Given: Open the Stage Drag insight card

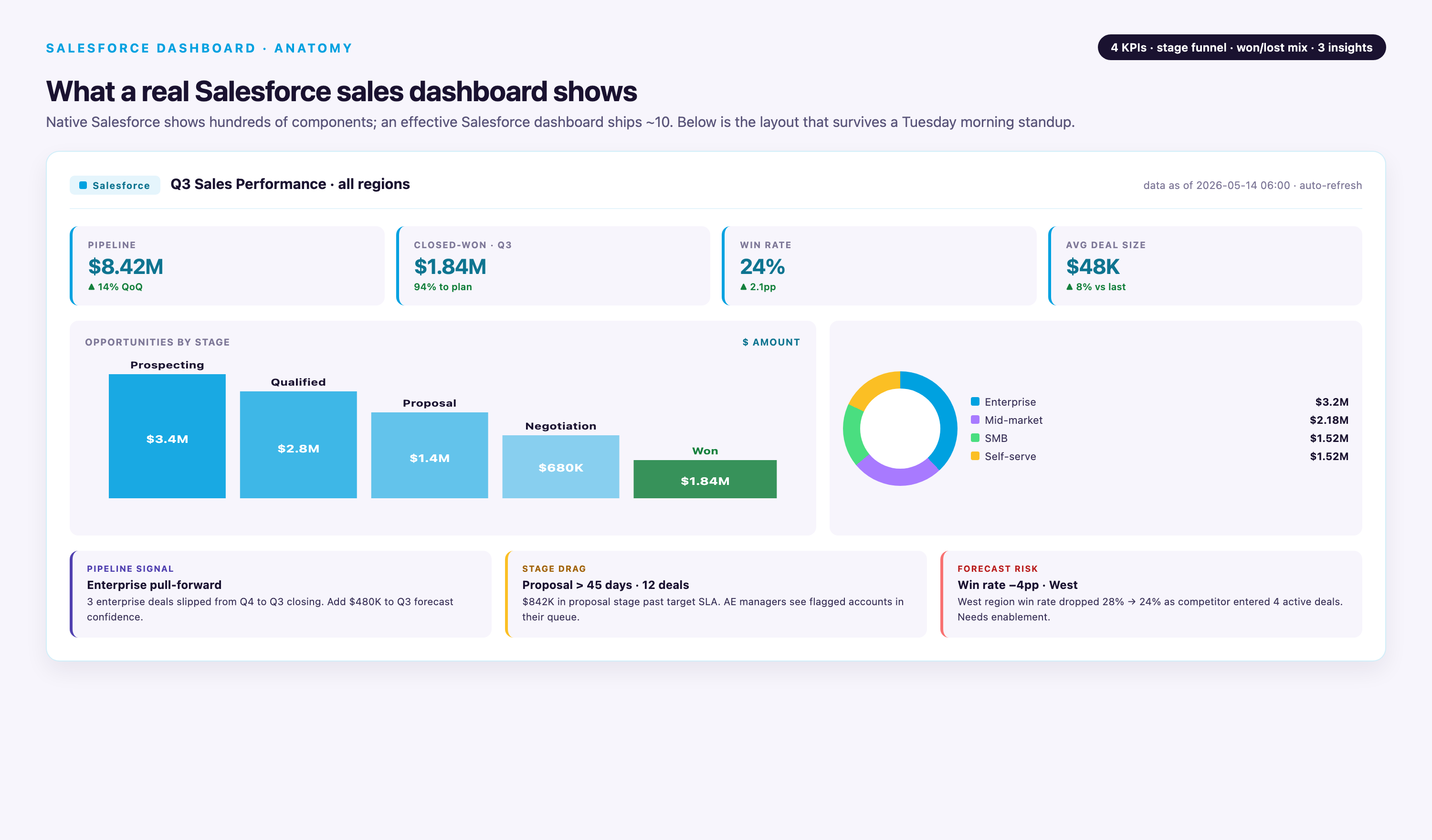Looking at the screenshot, I should (716, 594).
